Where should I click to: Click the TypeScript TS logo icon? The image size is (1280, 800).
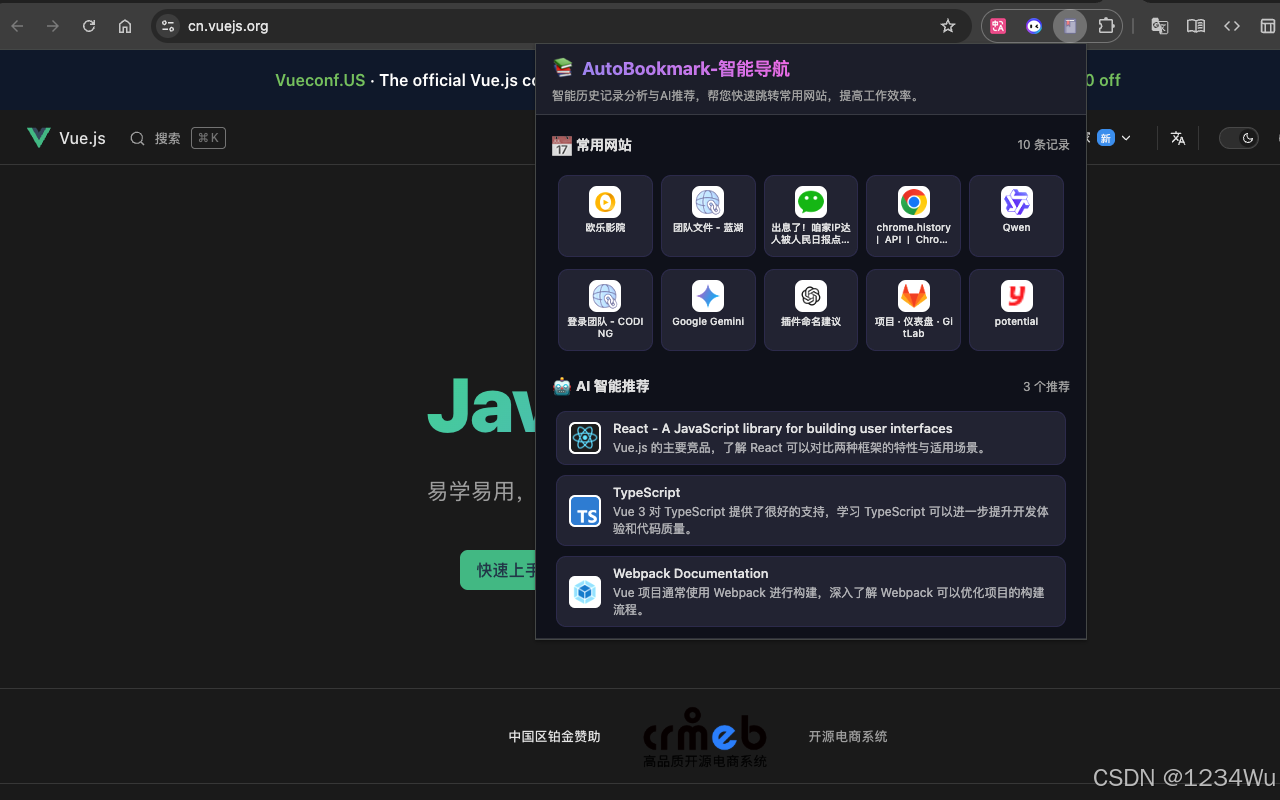[x=585, y=511]
